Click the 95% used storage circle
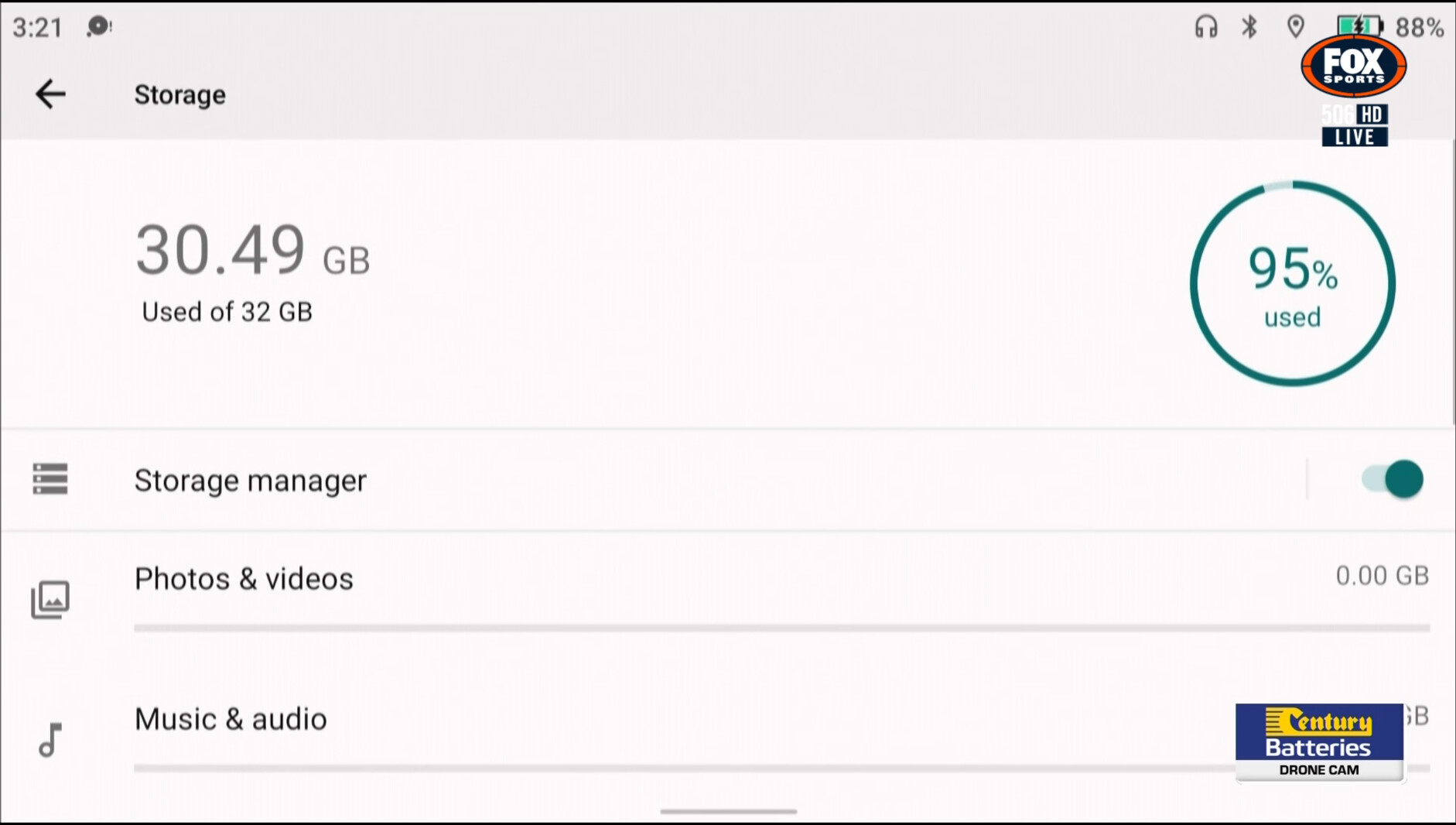Image resolution: width=1456 pixels, height=825 pixels. click(1292, 283)
